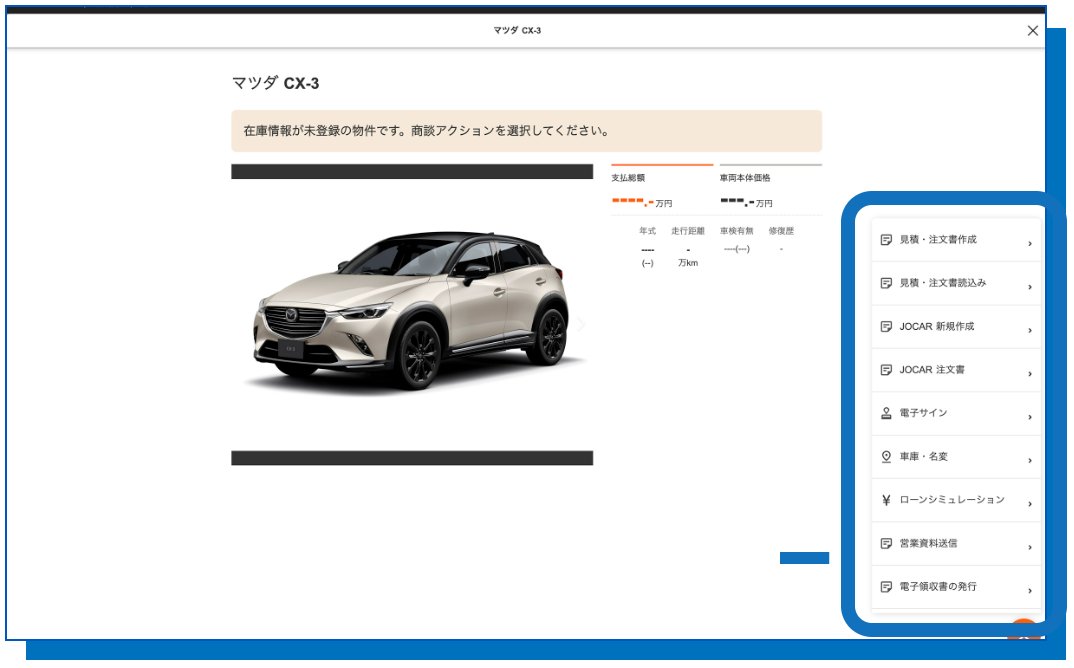Click chevron arrow beside 見積・注文書作成
The height and width of the screenshot is (668, 1074).
click(x=1029, y=244)
